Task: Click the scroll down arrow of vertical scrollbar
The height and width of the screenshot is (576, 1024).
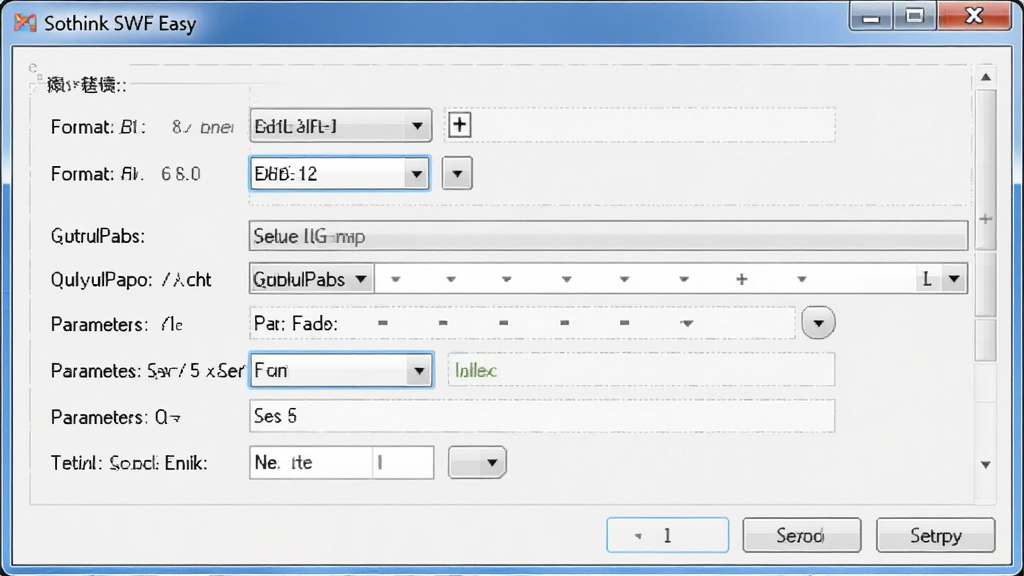Action: (985, 464)
